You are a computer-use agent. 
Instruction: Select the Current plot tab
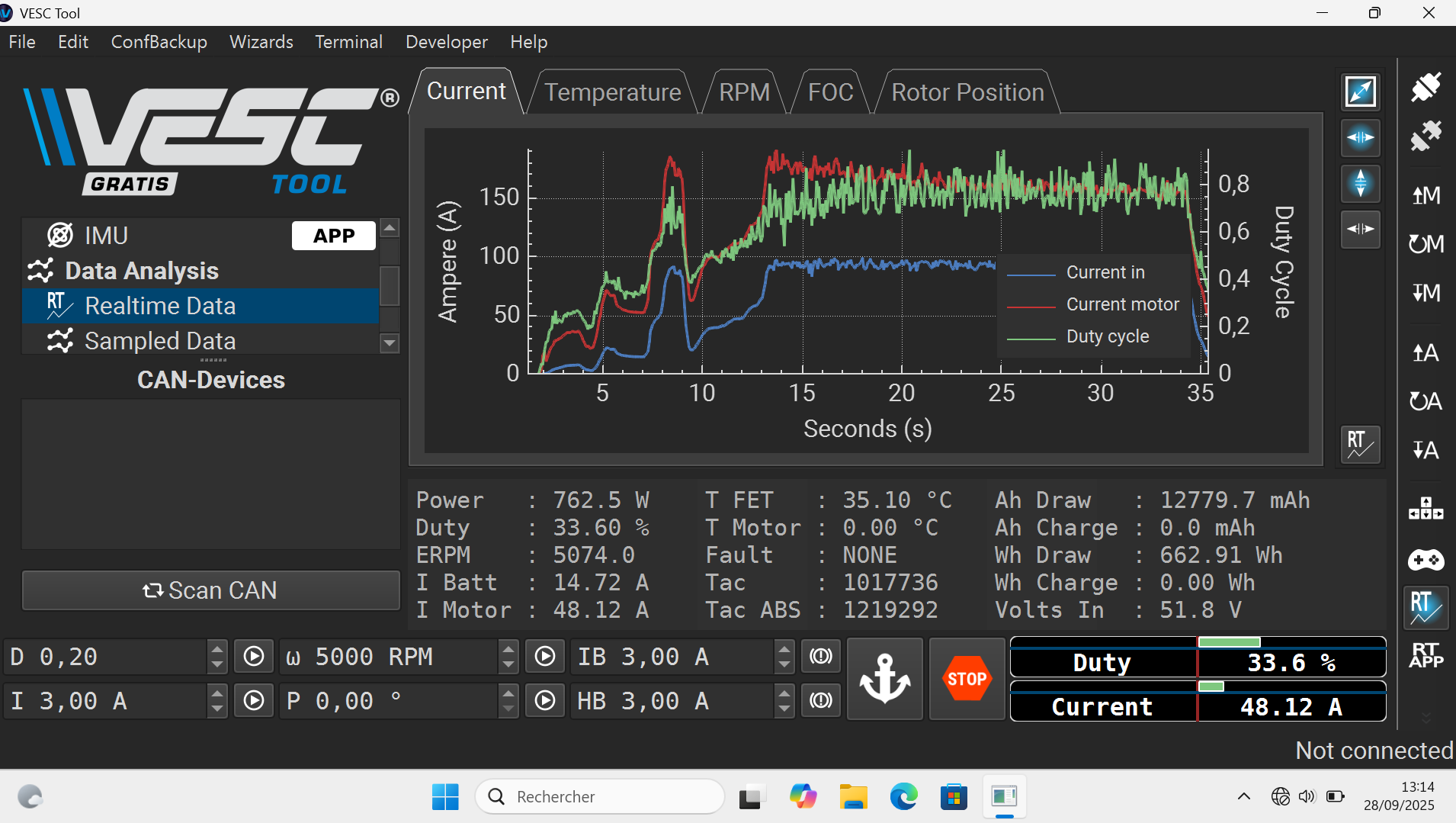click(467, 91)
